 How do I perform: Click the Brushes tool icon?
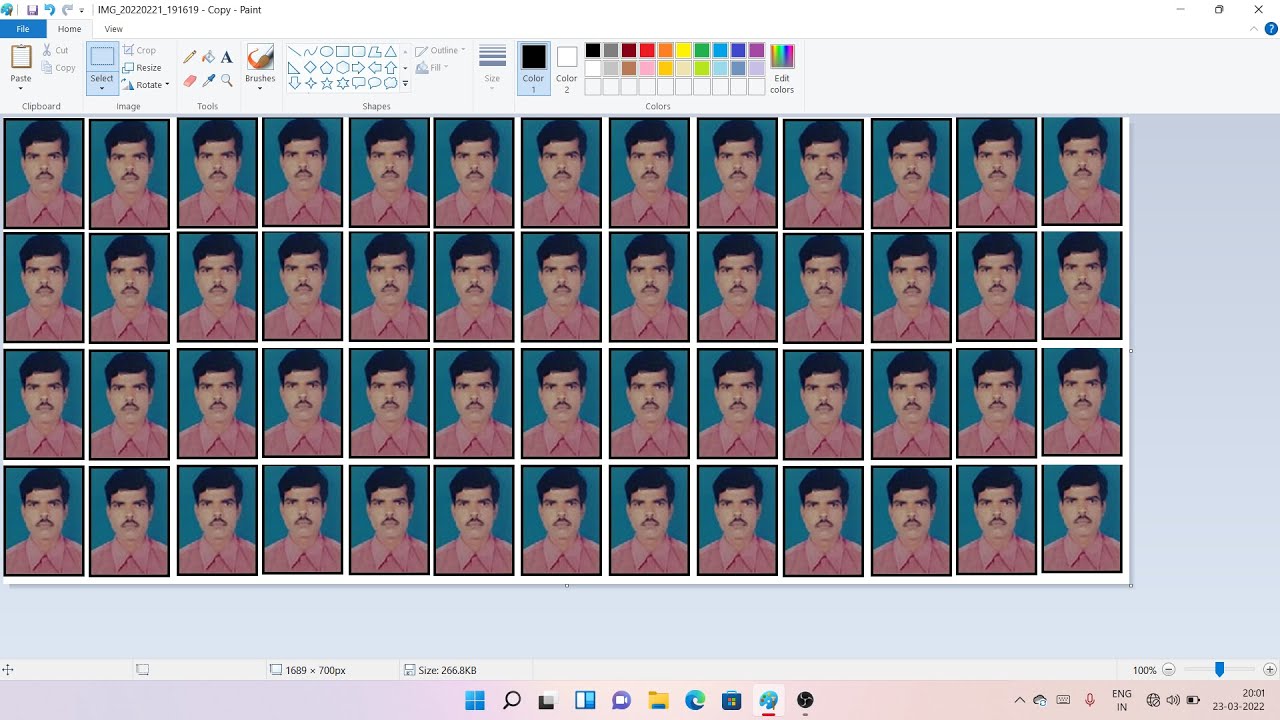click(260, 57)
